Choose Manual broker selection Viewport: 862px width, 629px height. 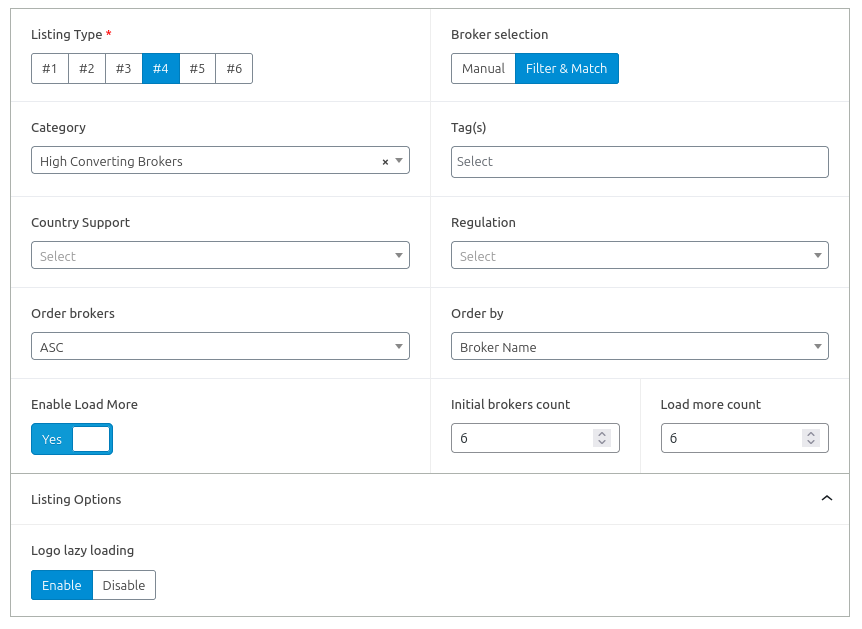point(483,68)
